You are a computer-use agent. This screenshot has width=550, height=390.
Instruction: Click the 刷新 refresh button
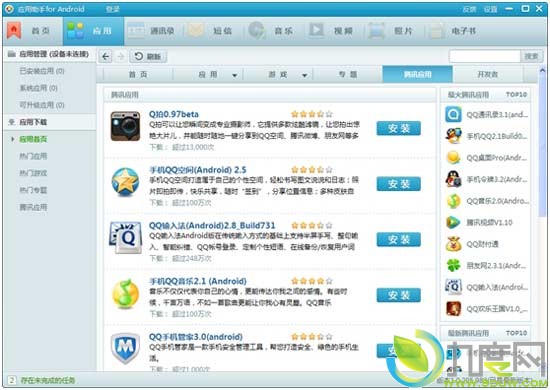pyautogui.click(x=148, y=56)
